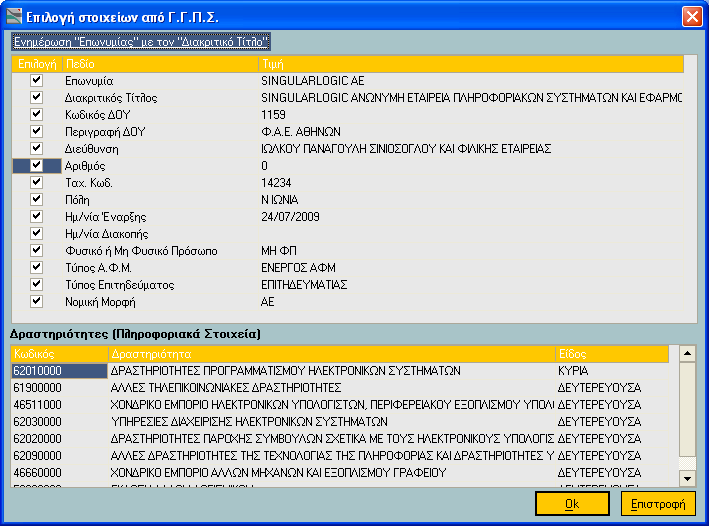Toggle the Ημ/νία Έναρξης checkbox

click(x=37, y=217)
